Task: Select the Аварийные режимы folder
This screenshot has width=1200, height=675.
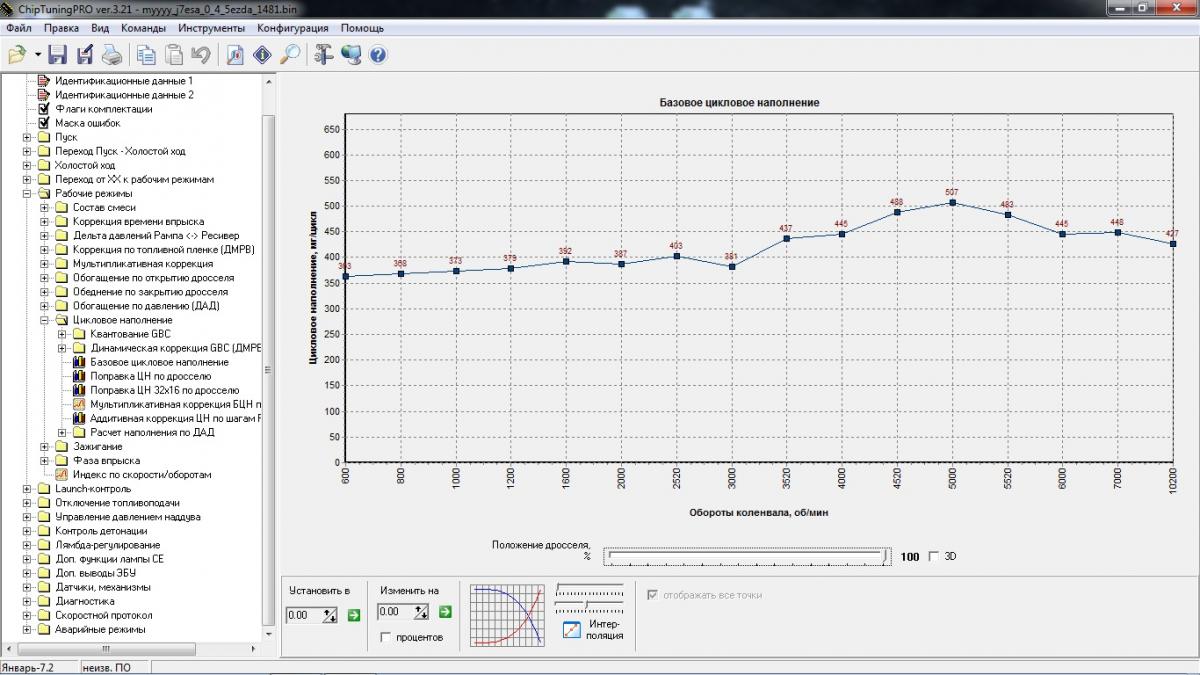Action: 99,630
